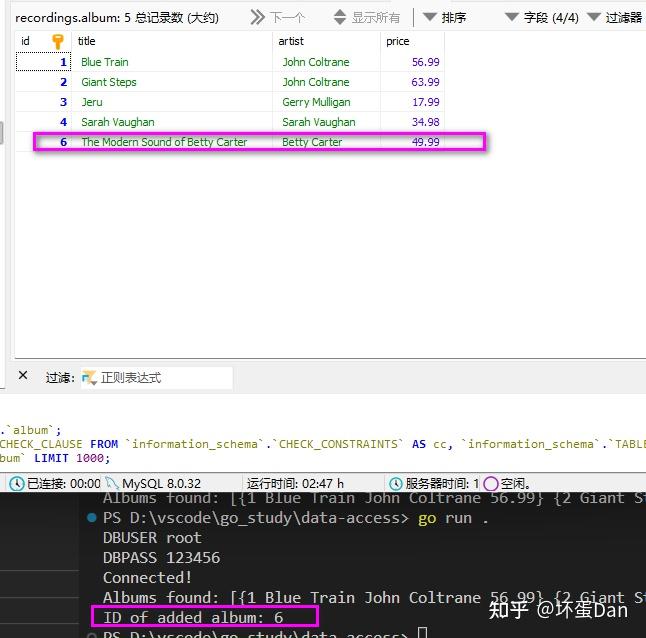
Task: Click the 'DBUSER root' terminal line
Action: tap(152, 538)
